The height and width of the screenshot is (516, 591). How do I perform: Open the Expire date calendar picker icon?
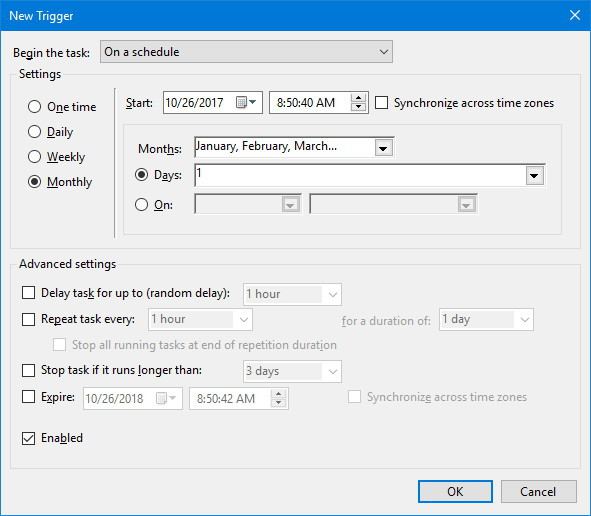[x=166, y=398]
